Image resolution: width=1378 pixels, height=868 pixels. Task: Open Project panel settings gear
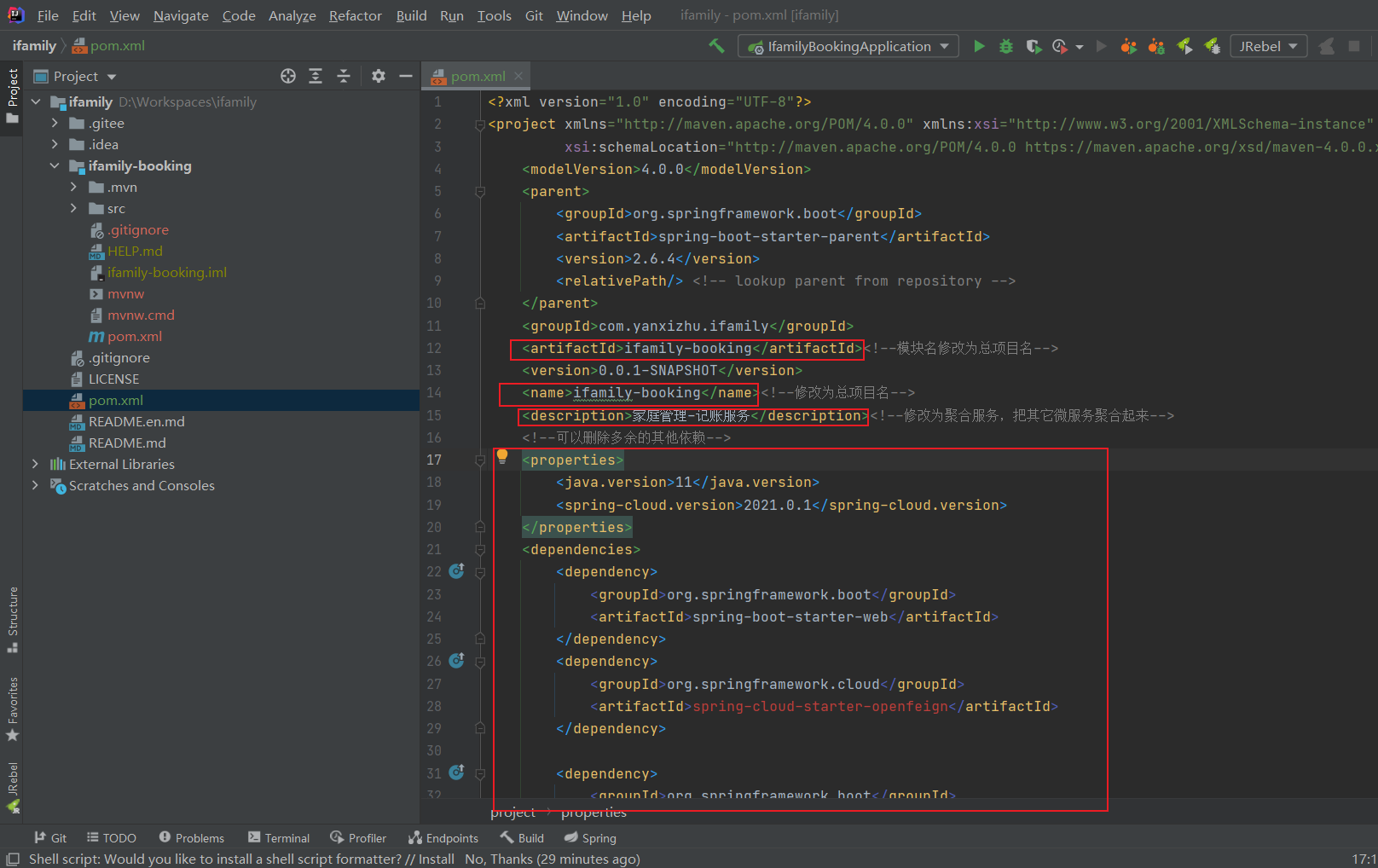pos(379,76)
